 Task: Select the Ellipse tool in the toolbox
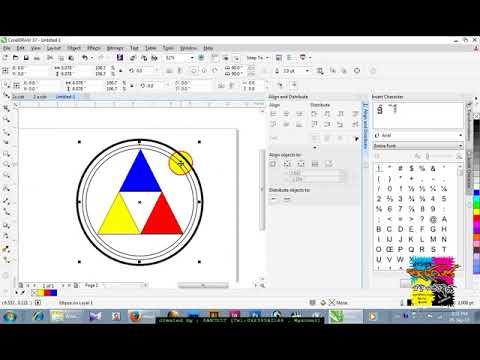coord(6,164)
